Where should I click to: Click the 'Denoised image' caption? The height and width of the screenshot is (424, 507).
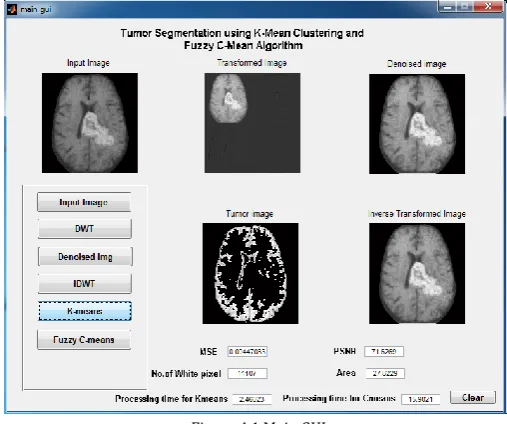(417, 64)
